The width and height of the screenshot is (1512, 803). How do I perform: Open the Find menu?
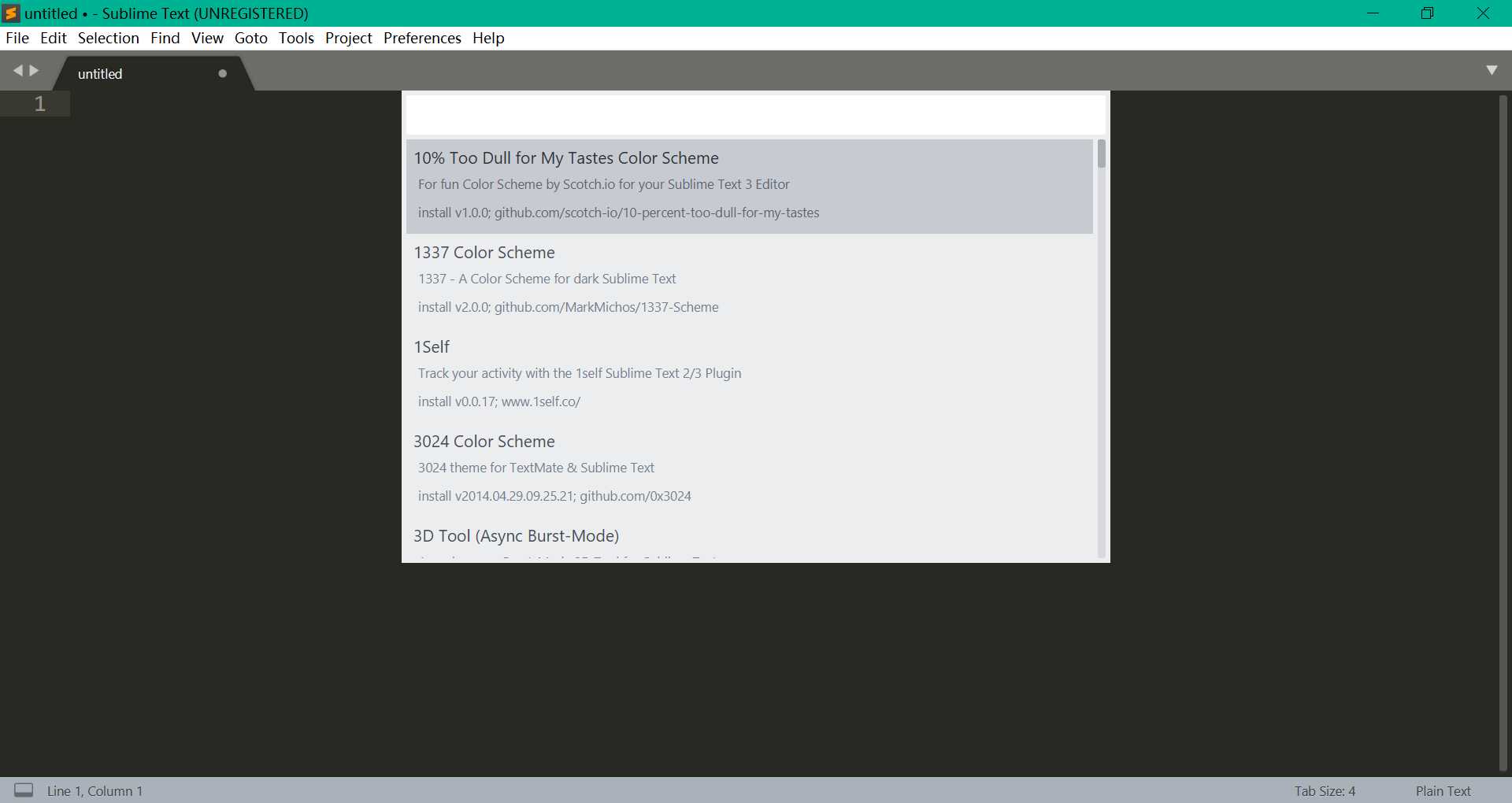(165, 38)
